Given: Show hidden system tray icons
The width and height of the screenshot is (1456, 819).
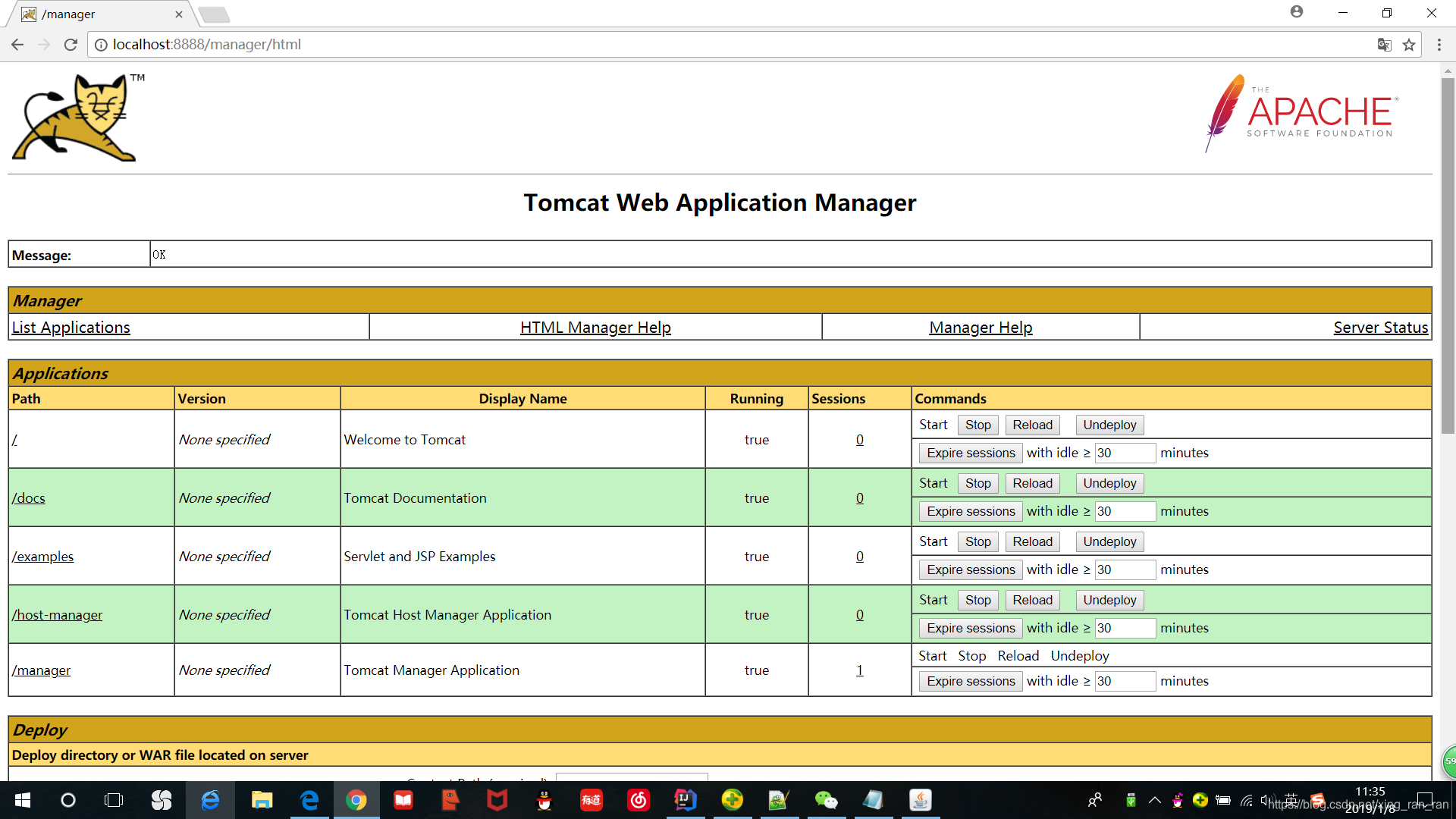Looking at the screenshot, I should (x=1154, y=800).
